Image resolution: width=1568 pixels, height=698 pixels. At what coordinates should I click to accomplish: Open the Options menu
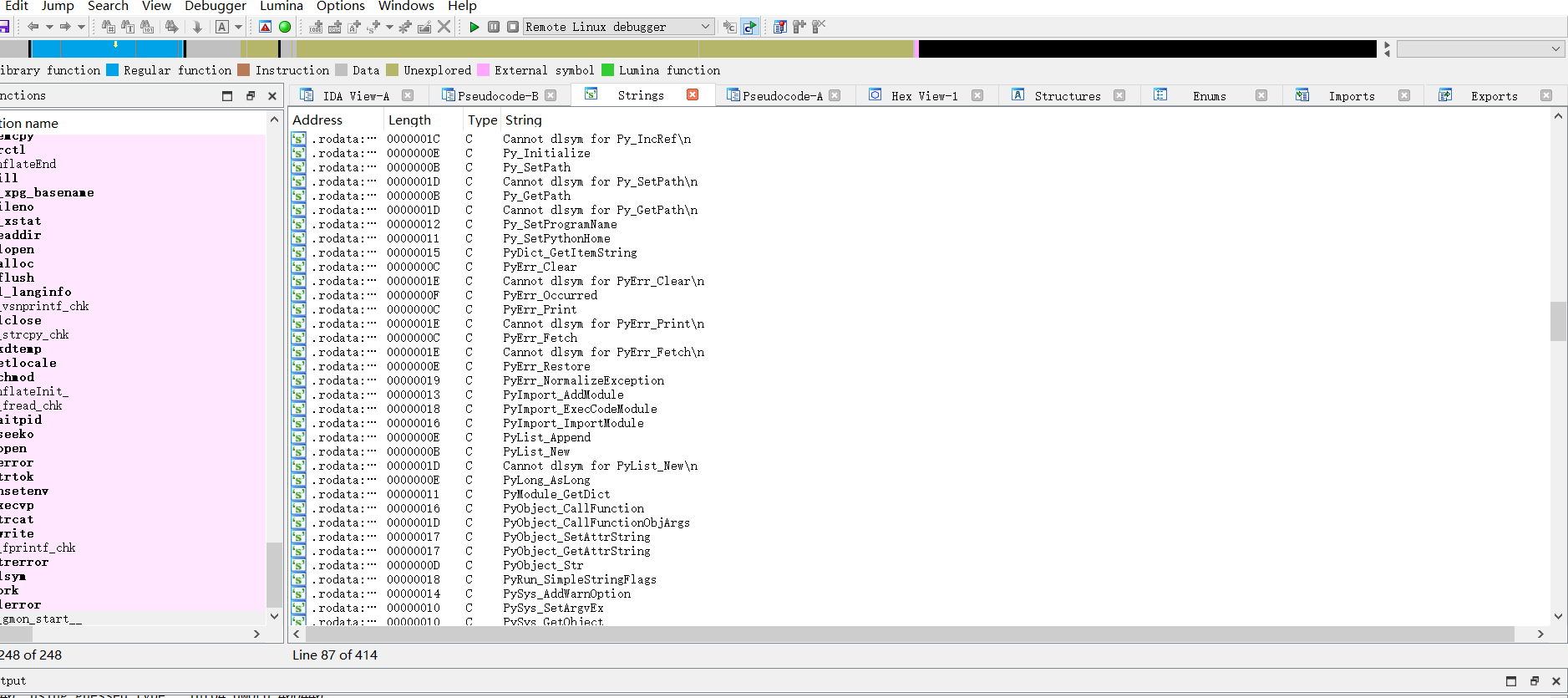(x=341, y=6)
